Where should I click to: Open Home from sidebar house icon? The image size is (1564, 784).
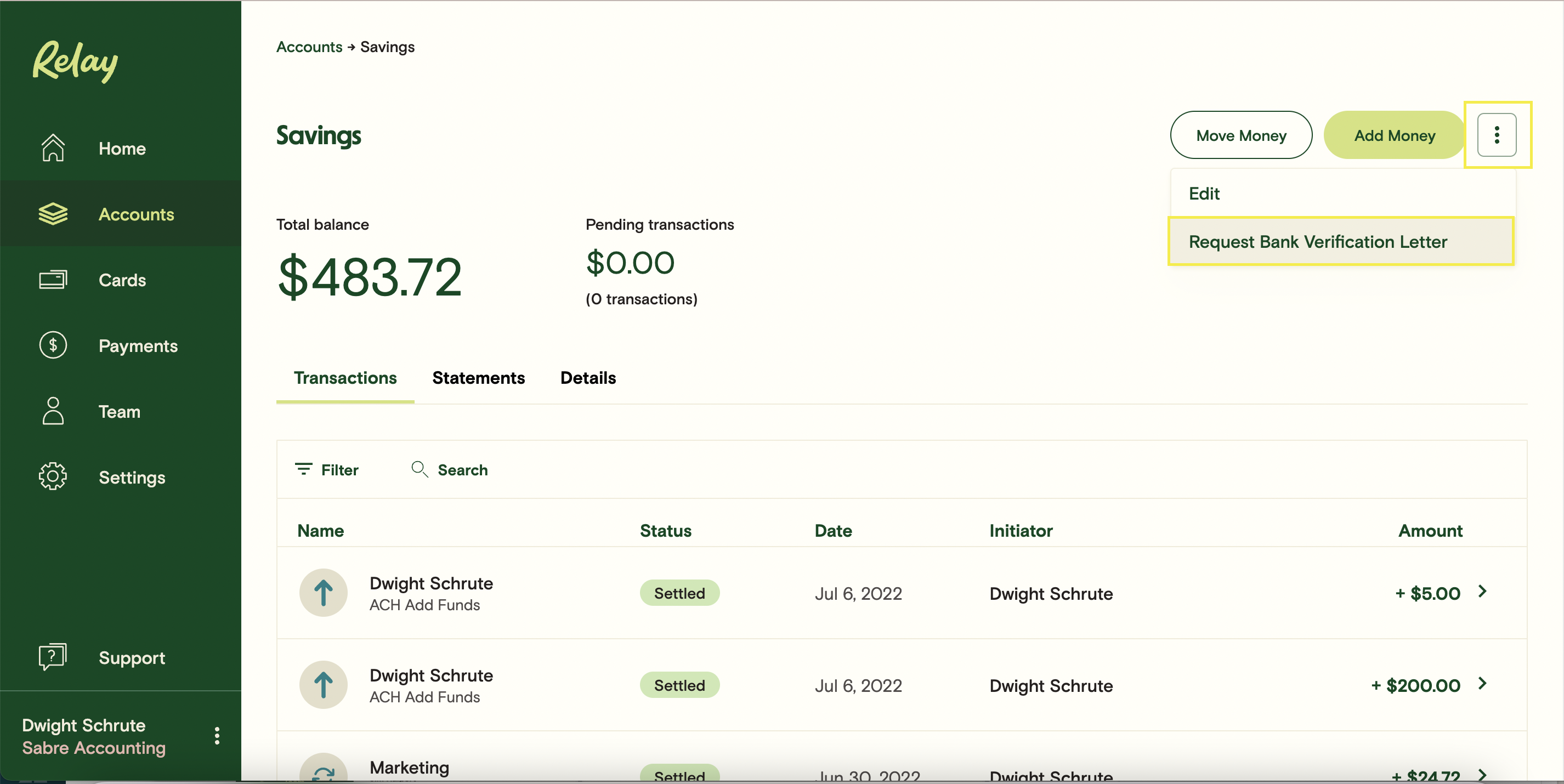[53, 148]
